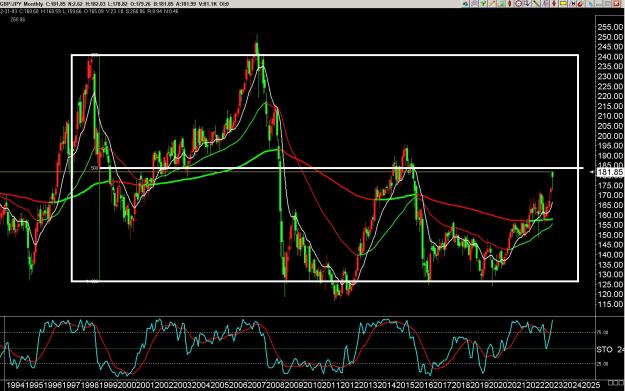Image resolution: width=625 pixels, height=391 pixels.
Task: Click the red double-arrow toolbar icon
Action: click(x=554, y=4)
